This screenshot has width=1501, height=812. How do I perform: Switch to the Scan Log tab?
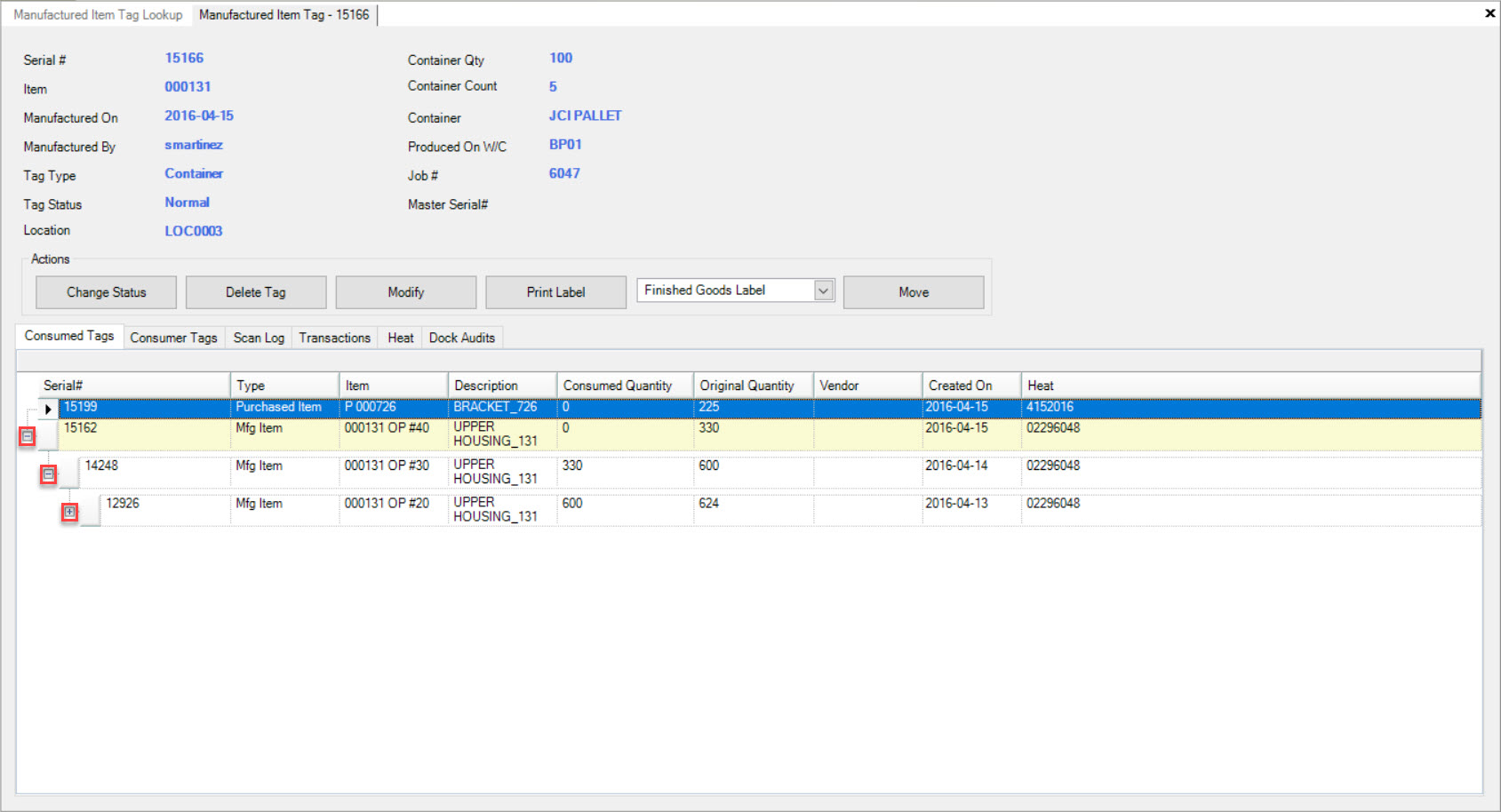(259, 338)
